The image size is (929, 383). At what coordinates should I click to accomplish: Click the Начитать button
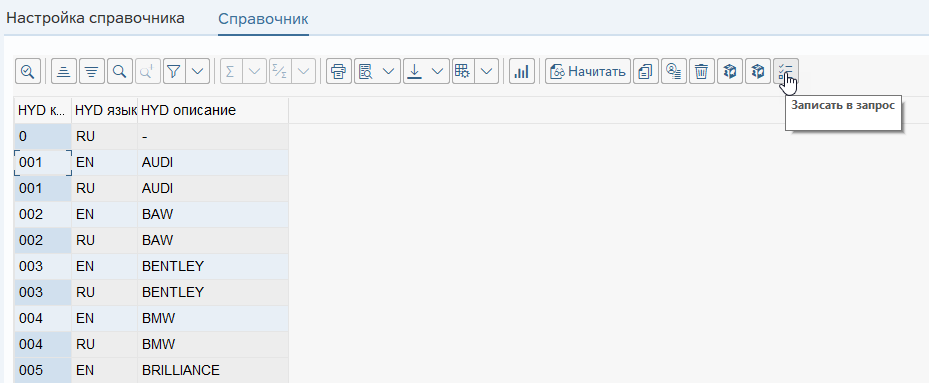pyautogui.click(x=588, y=72)
